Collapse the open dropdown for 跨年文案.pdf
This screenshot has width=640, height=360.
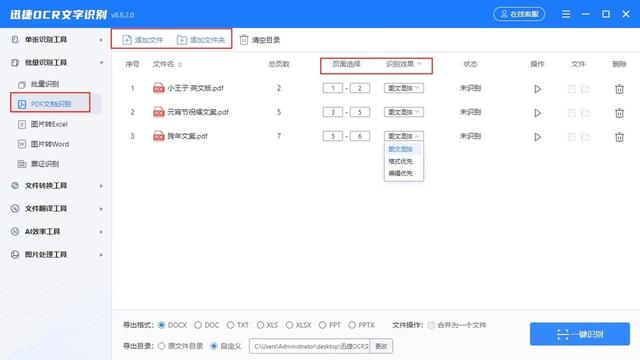(x=404, y=136)
